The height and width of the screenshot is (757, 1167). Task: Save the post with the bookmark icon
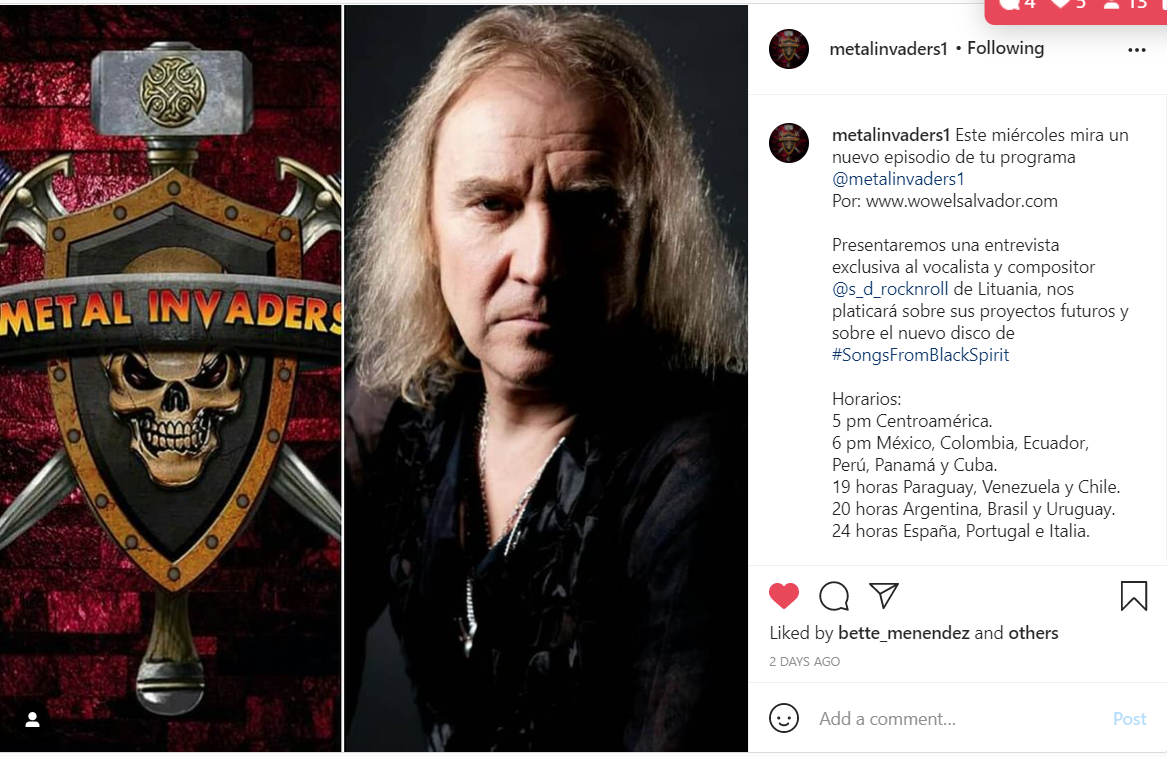coord(1134,596)
